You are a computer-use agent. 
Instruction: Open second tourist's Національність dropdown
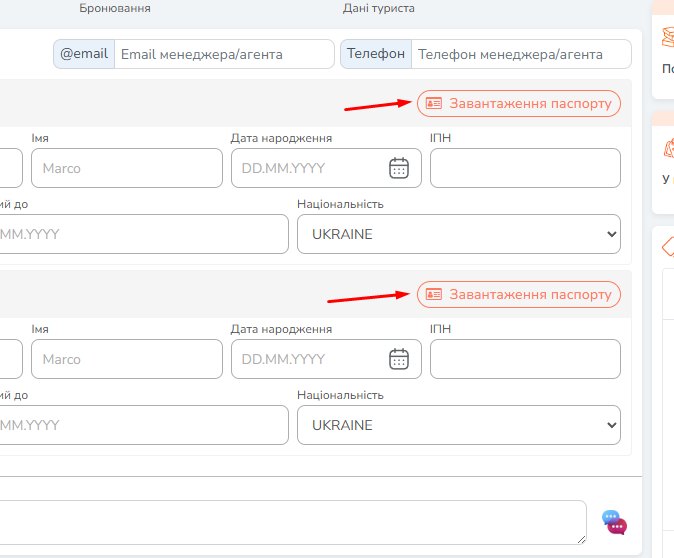tap(459, 425)
